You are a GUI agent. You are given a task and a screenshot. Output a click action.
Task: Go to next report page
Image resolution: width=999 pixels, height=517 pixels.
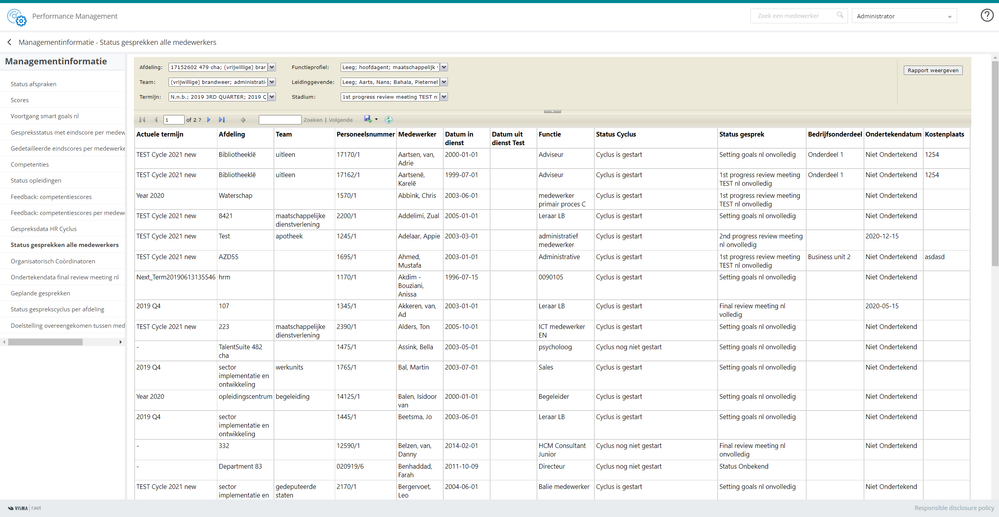tap(209, 120)
